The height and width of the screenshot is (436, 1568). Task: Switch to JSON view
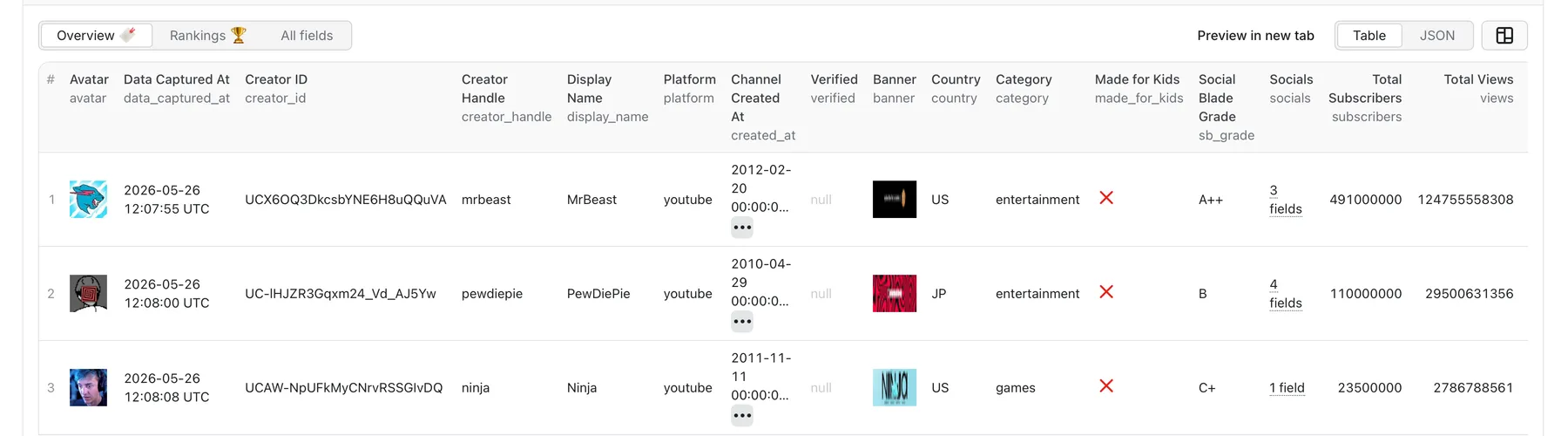(1436, 36)
